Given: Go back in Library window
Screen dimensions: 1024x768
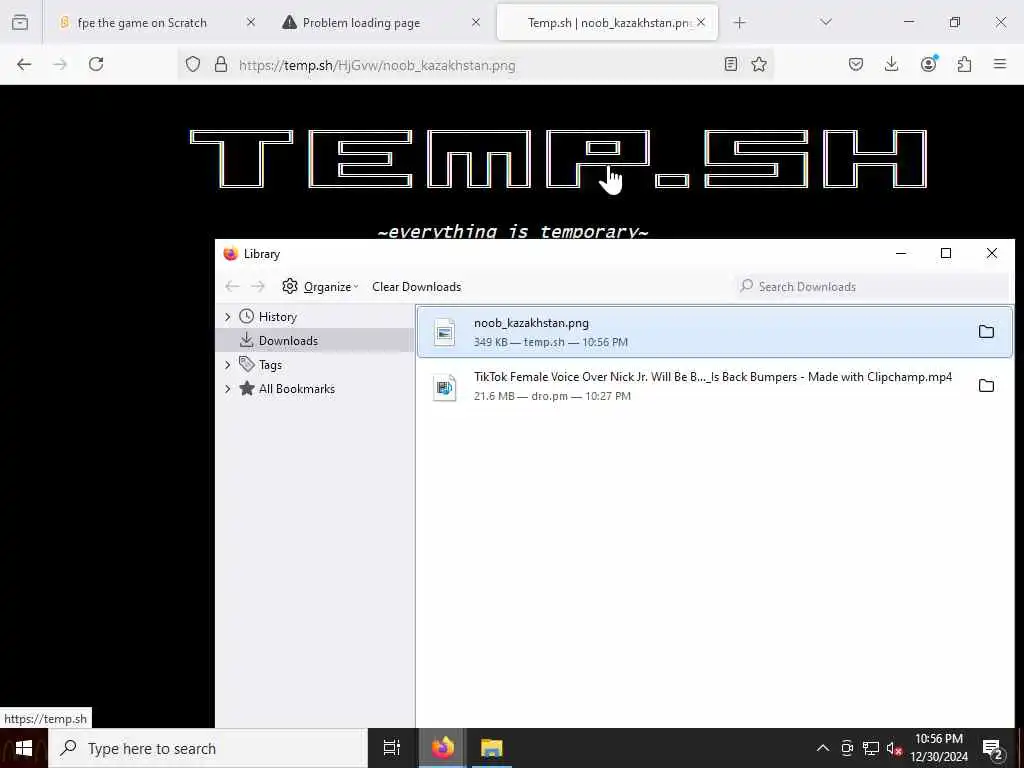Looking at the screenshot, I should click(x=232, y=286).
